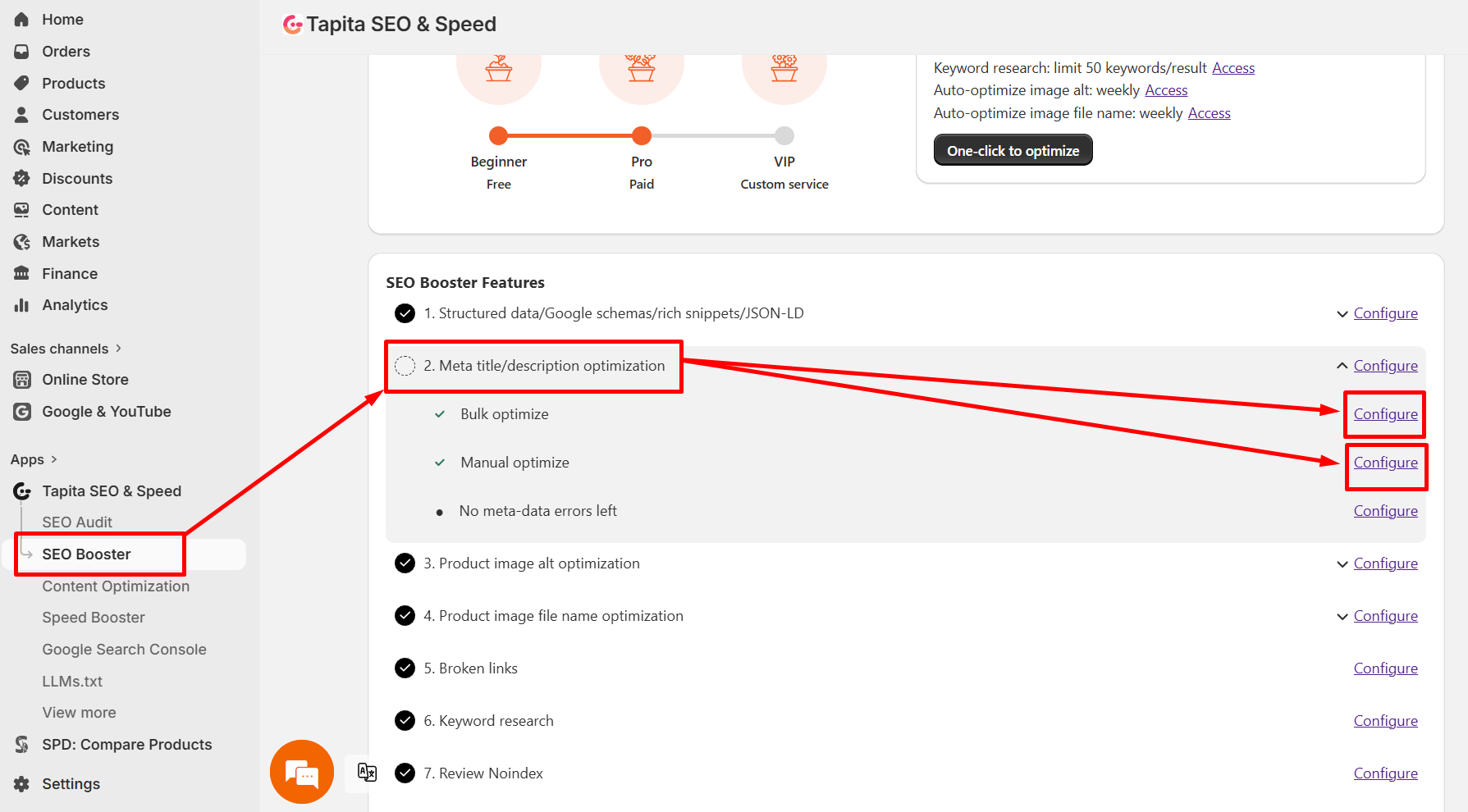1468x812 pixels.
Task: Click the Finance bank icon
Action: click(22, 274)
